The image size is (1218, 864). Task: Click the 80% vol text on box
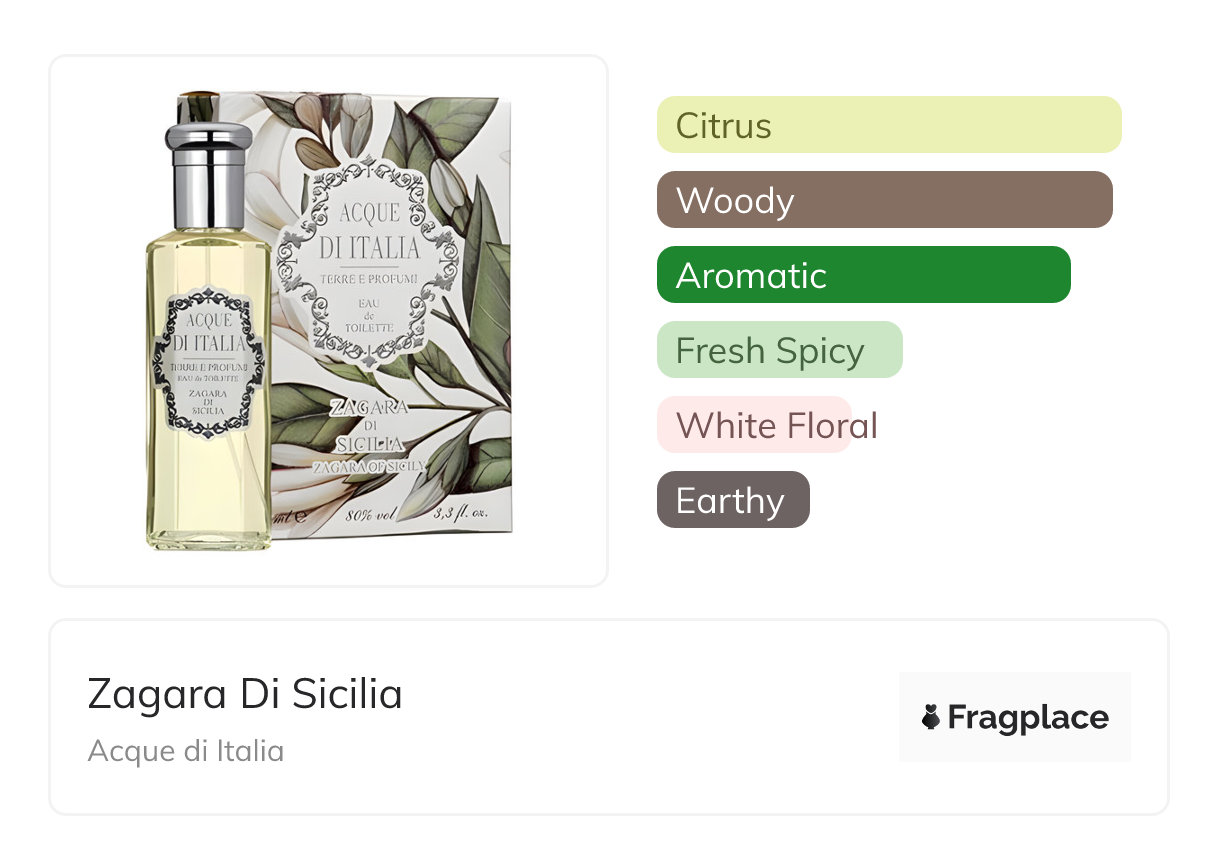(368, 518)
